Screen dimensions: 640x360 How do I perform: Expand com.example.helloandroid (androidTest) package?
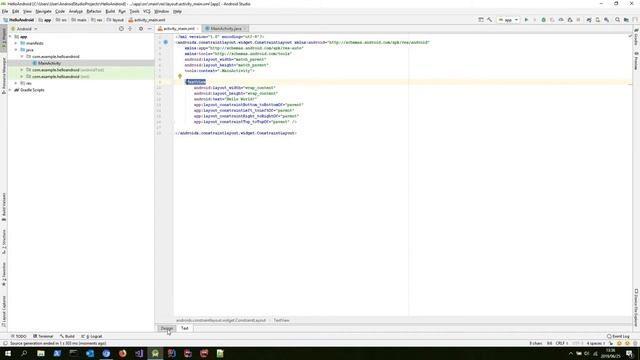(x=22, y=70)
